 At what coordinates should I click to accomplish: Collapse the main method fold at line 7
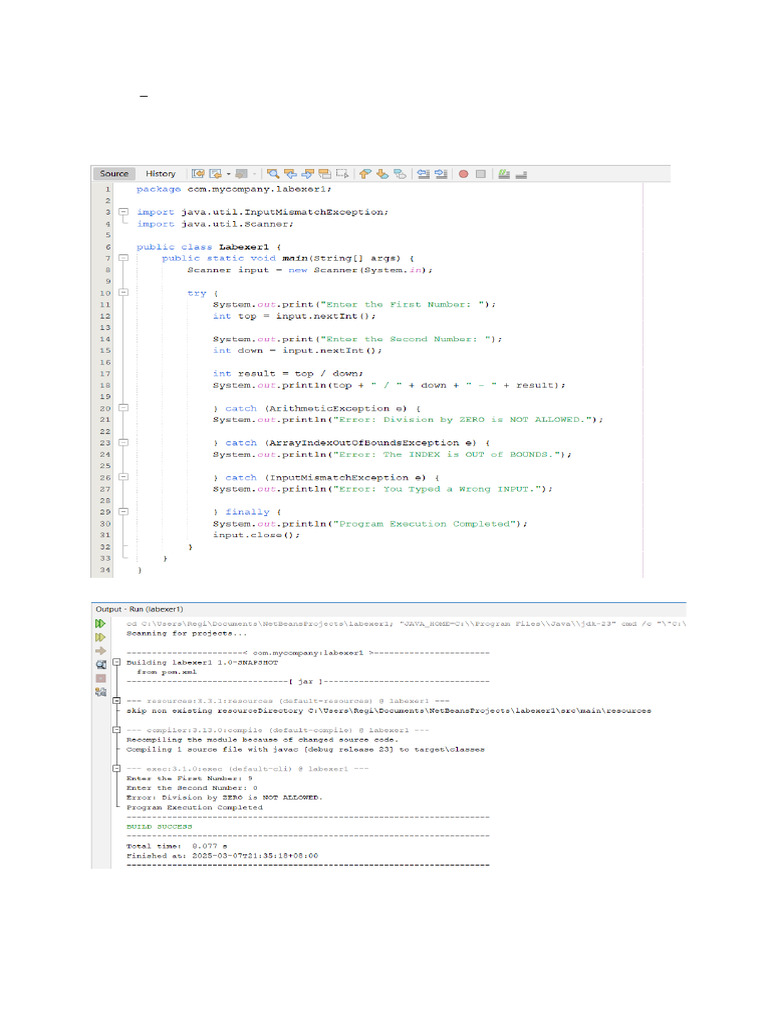pyautogui.click(x=122, y=258)
